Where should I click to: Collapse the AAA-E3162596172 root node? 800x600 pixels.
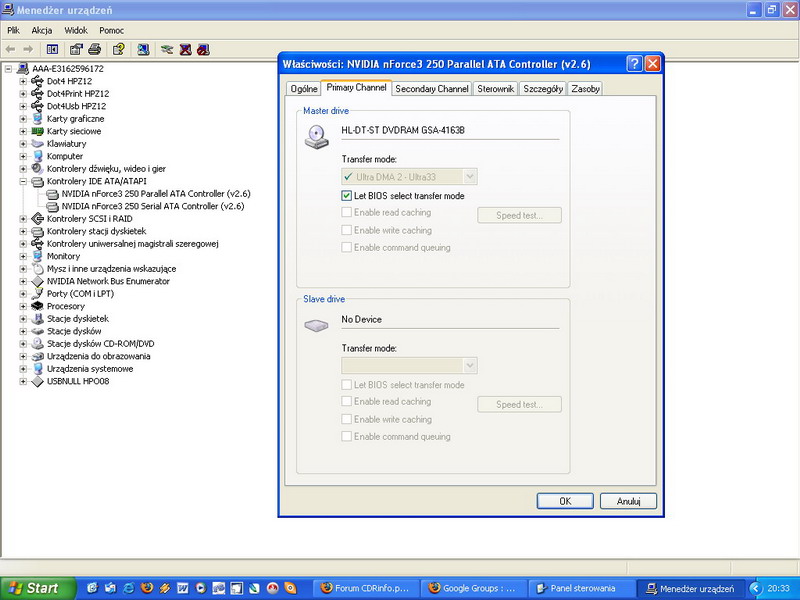[x=9, y=68]
